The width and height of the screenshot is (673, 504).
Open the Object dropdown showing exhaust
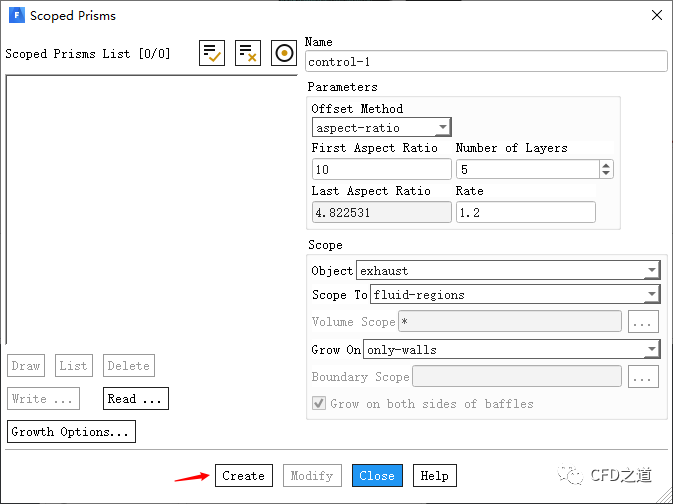pos(508,270)
